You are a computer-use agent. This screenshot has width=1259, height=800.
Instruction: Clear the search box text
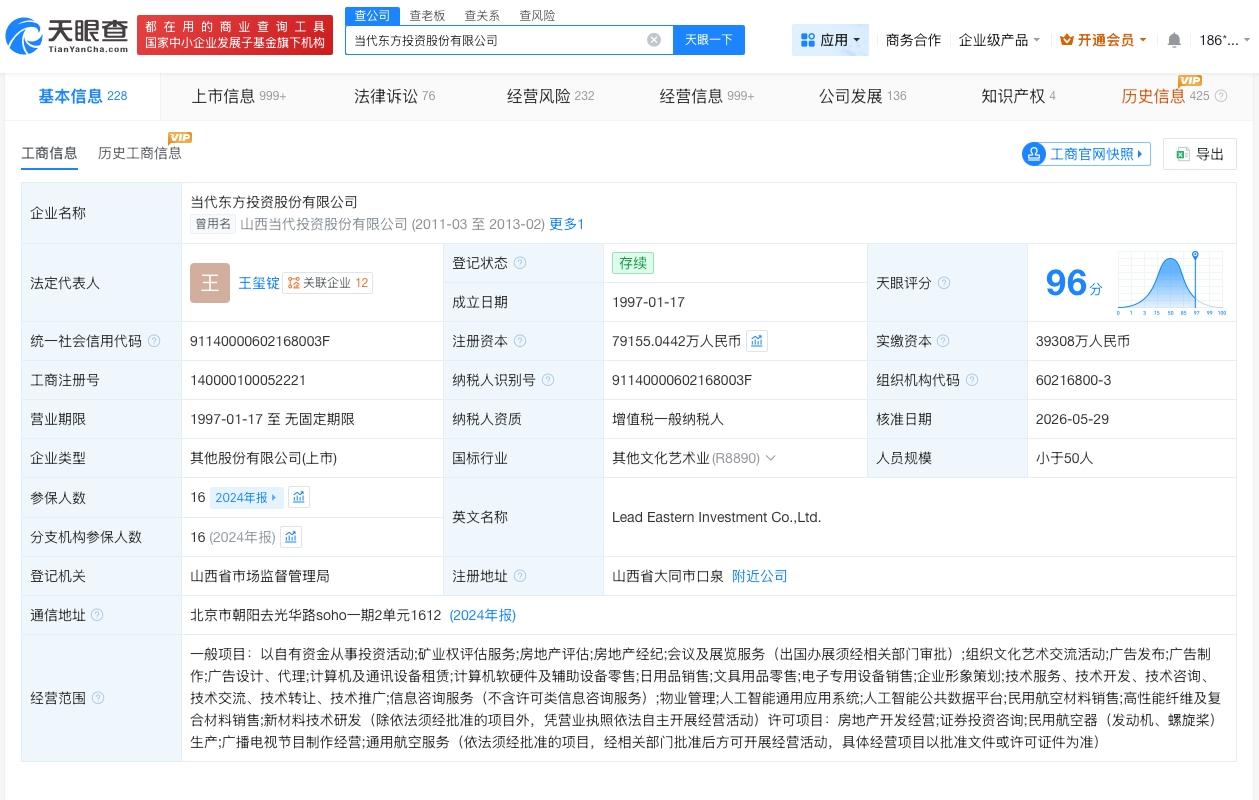tap(654, 40)
